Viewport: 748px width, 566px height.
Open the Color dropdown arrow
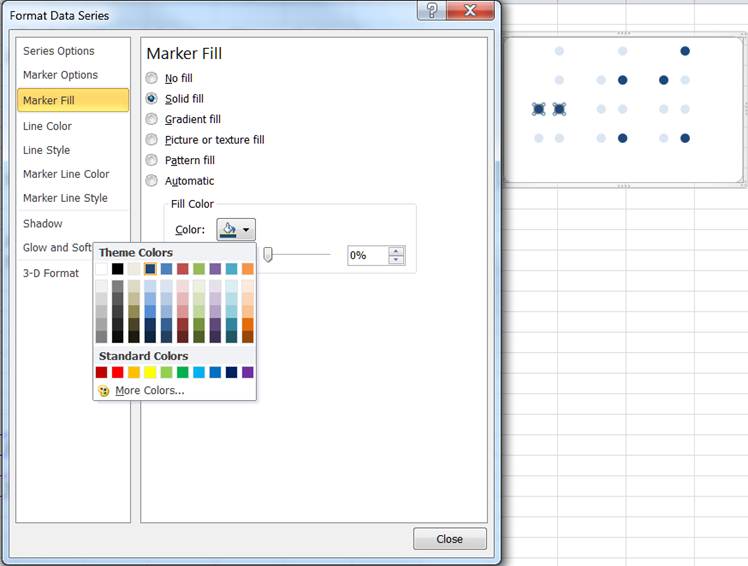click(246, 230)
